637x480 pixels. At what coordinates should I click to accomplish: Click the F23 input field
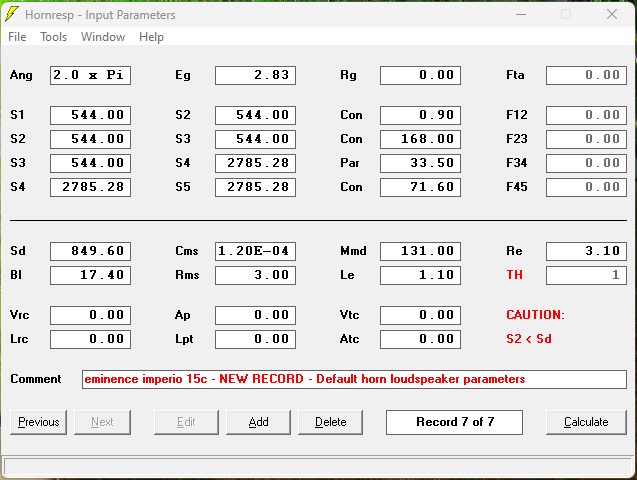[586, 139]
